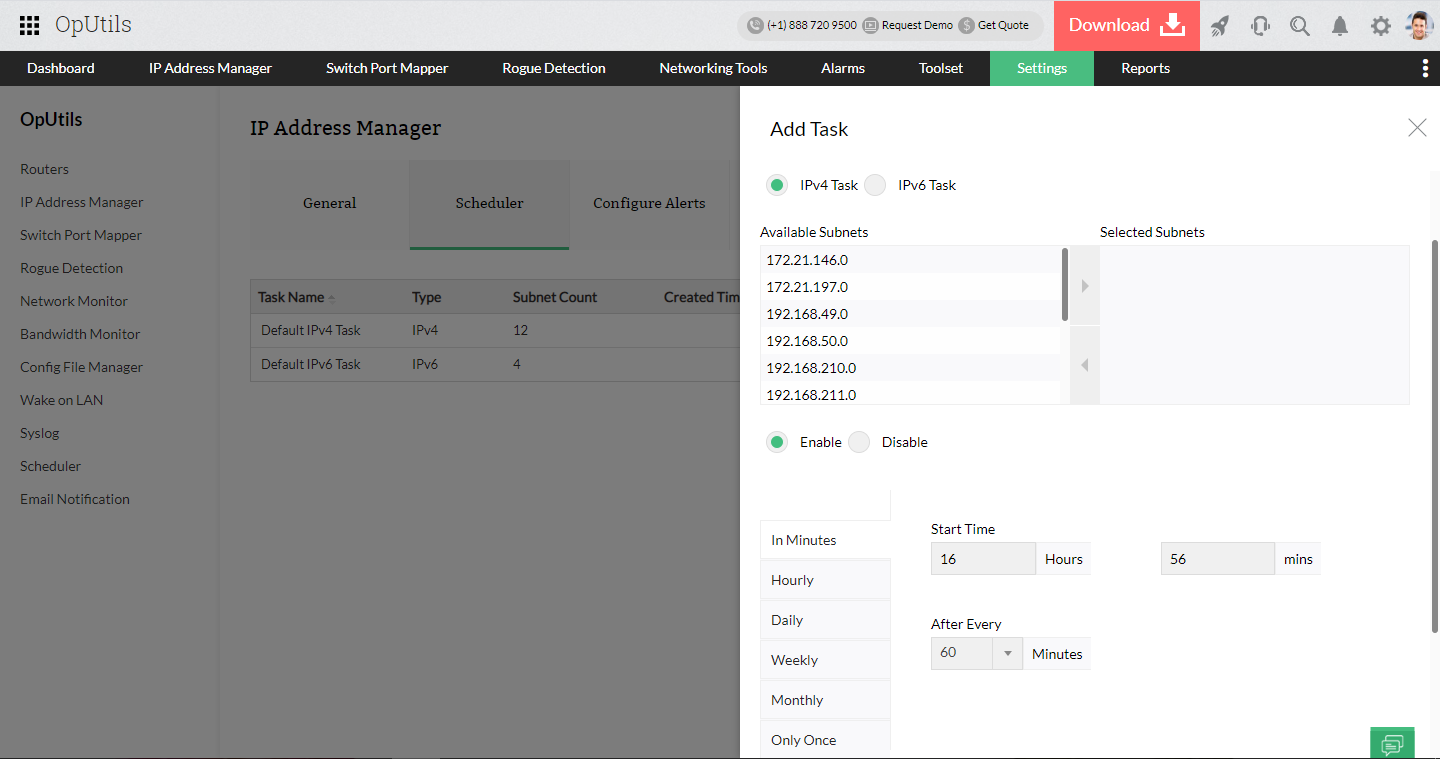Image resolution: width=1440 pixels, height=759 pixels.
Task: Click the Download button
Action: click(1127, 26)
